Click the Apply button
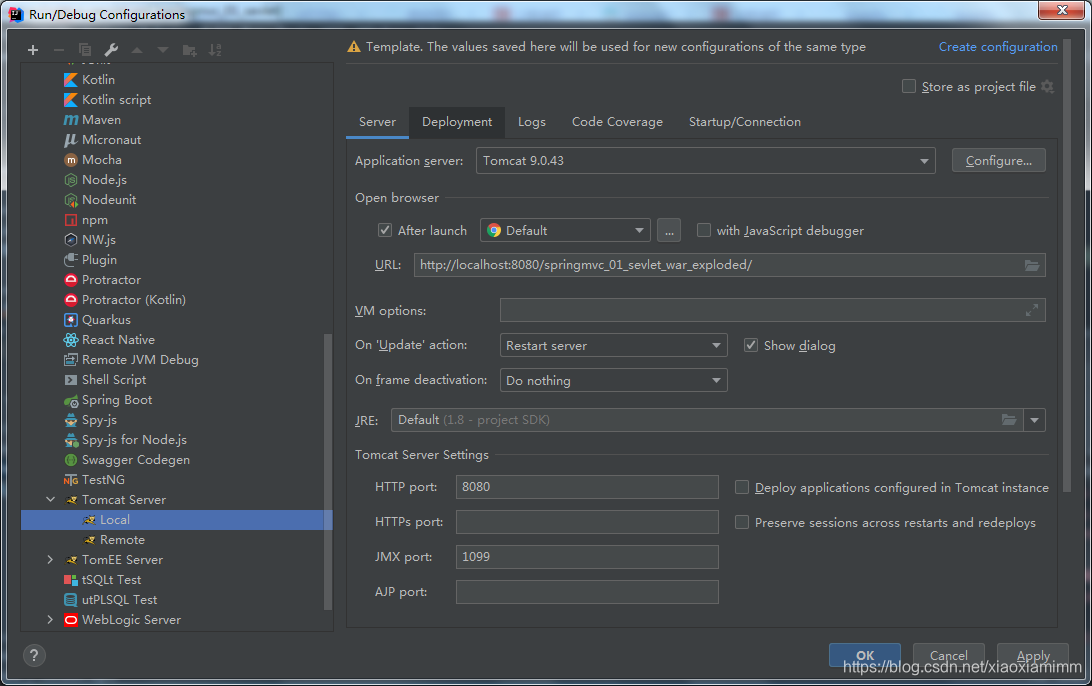The image size is (1092, 686). pyautogui.click(x=1033, y=655)
